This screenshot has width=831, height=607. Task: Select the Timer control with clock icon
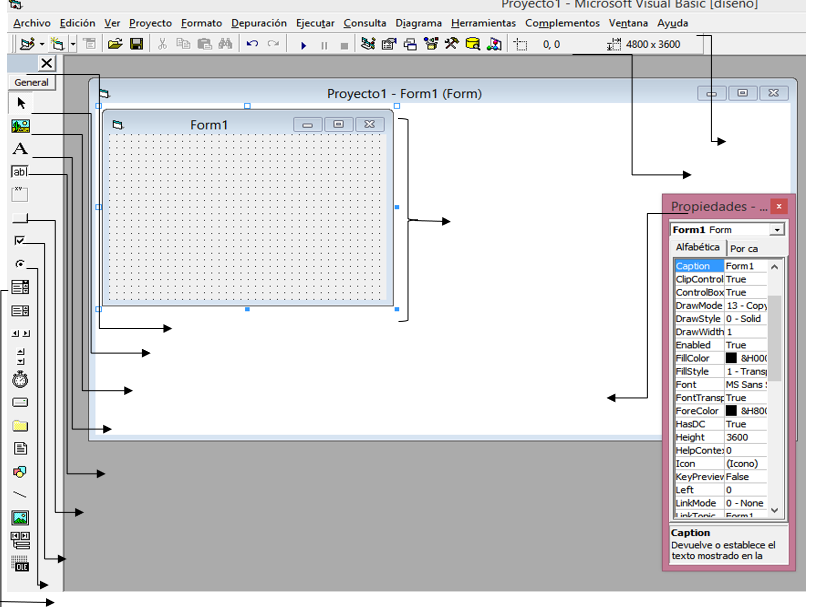click(x=20, y=380)
